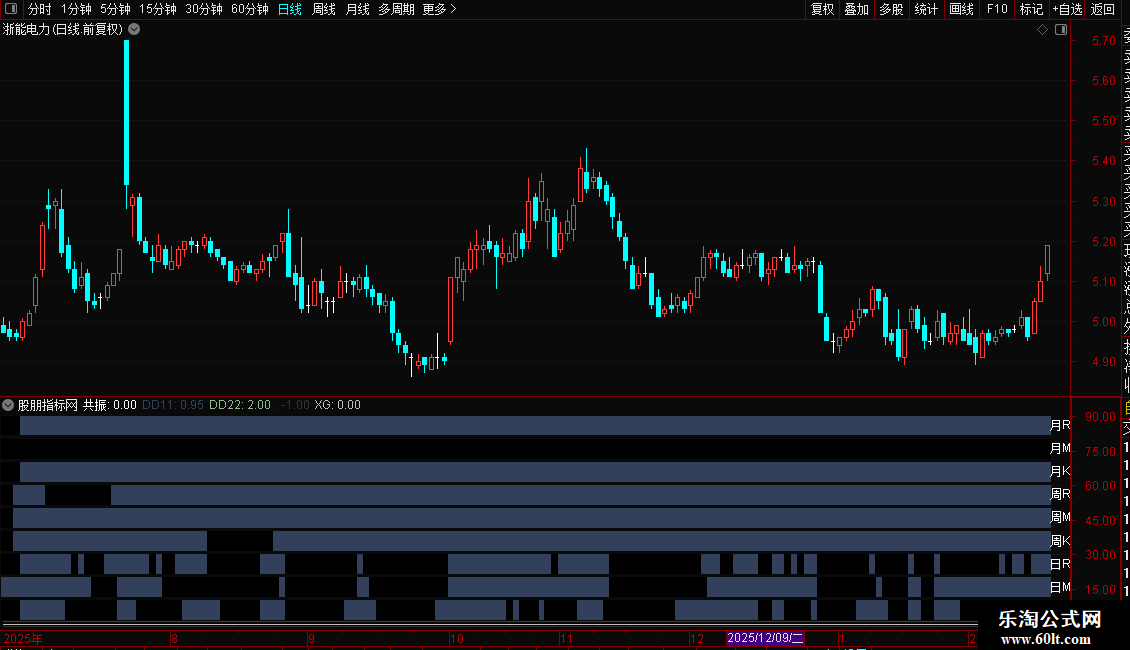The width and height of the screenshot is (1130, 650).
Task: Switch to 月线 monthly chart
Action: pyautogui.click(x=357, y=9)
